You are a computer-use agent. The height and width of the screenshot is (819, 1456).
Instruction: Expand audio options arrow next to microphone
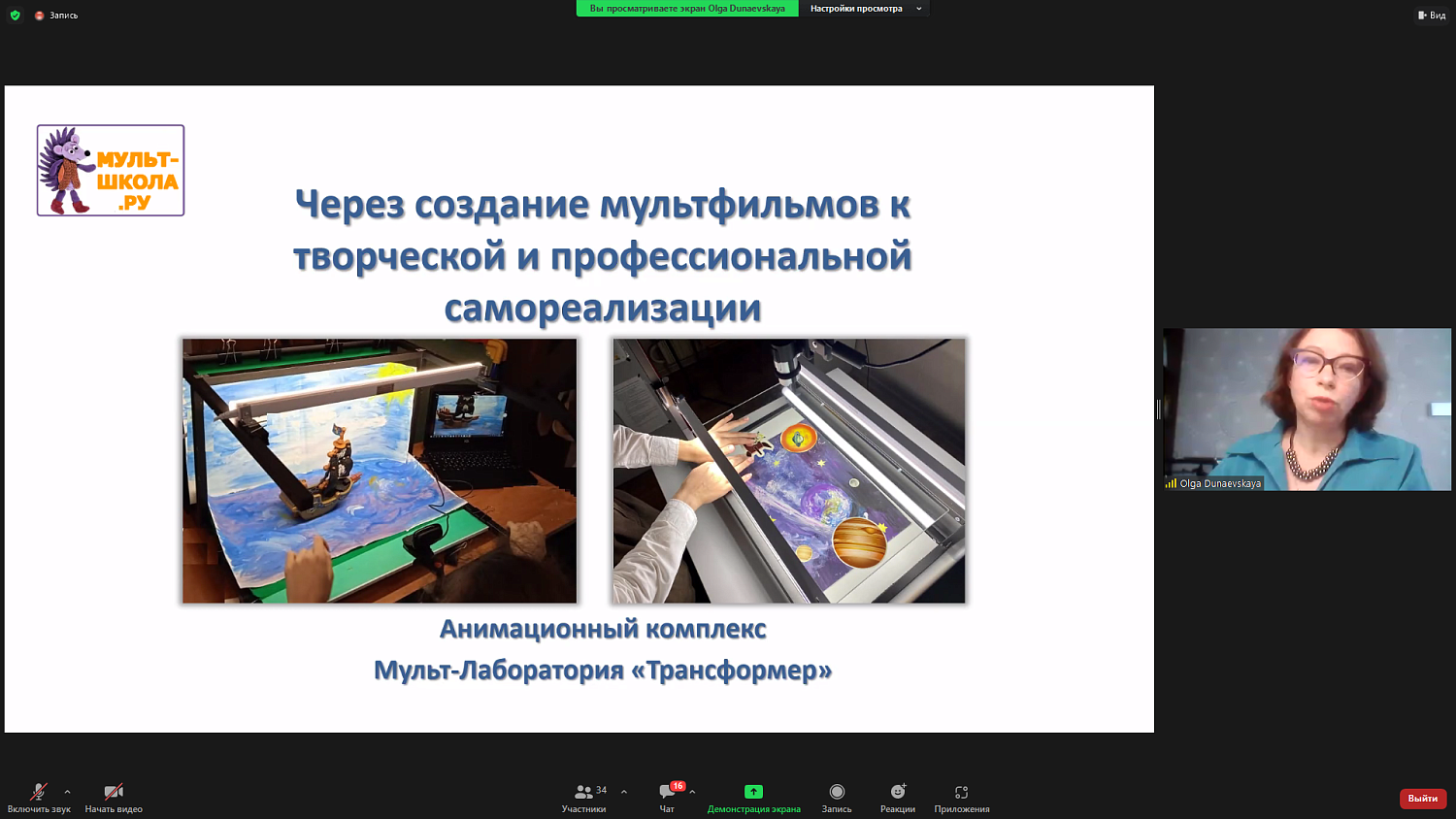coord(67,792)
